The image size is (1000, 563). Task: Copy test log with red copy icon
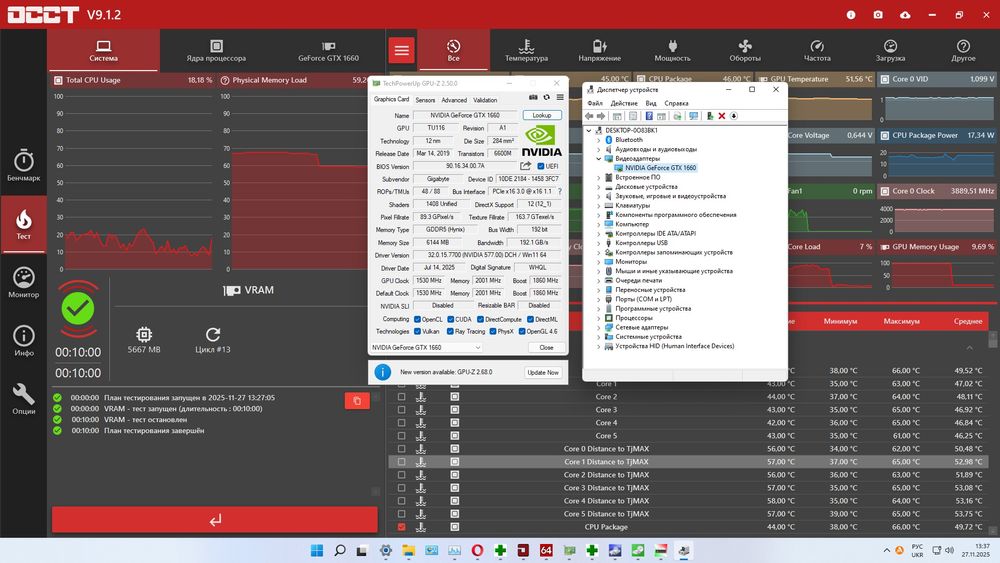click(357, 401)
